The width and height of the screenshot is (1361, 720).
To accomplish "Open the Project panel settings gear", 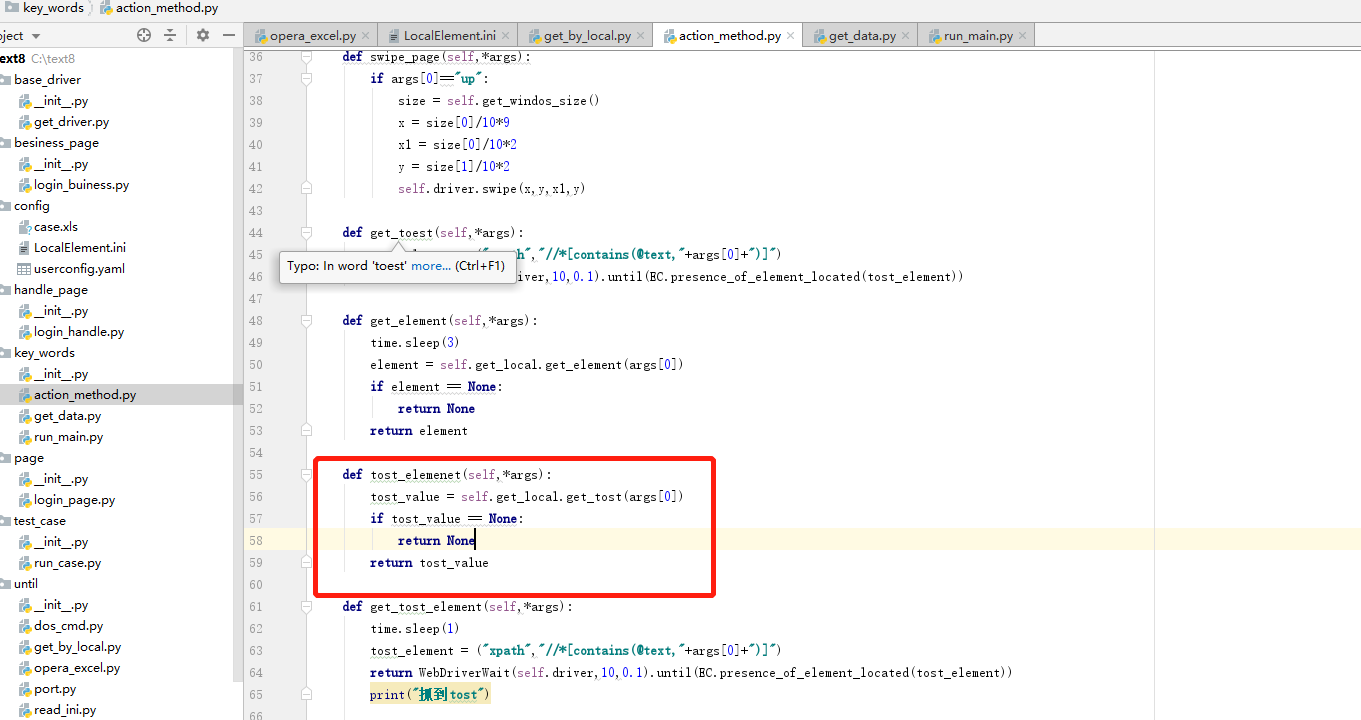I will pyautogui.click(x=203, y=35).
